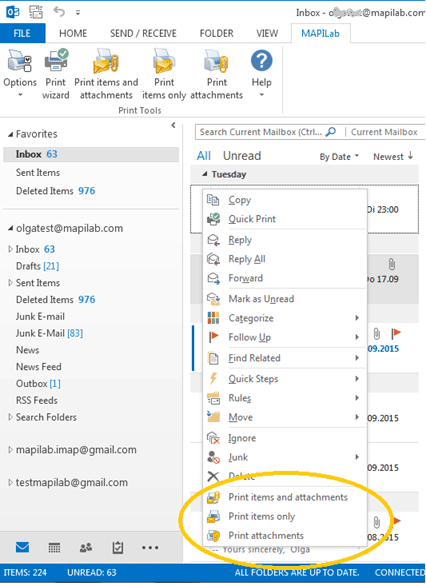Switch to the HOME tab
This screenshot has height=586, width=426.
(x=73, y=33)
